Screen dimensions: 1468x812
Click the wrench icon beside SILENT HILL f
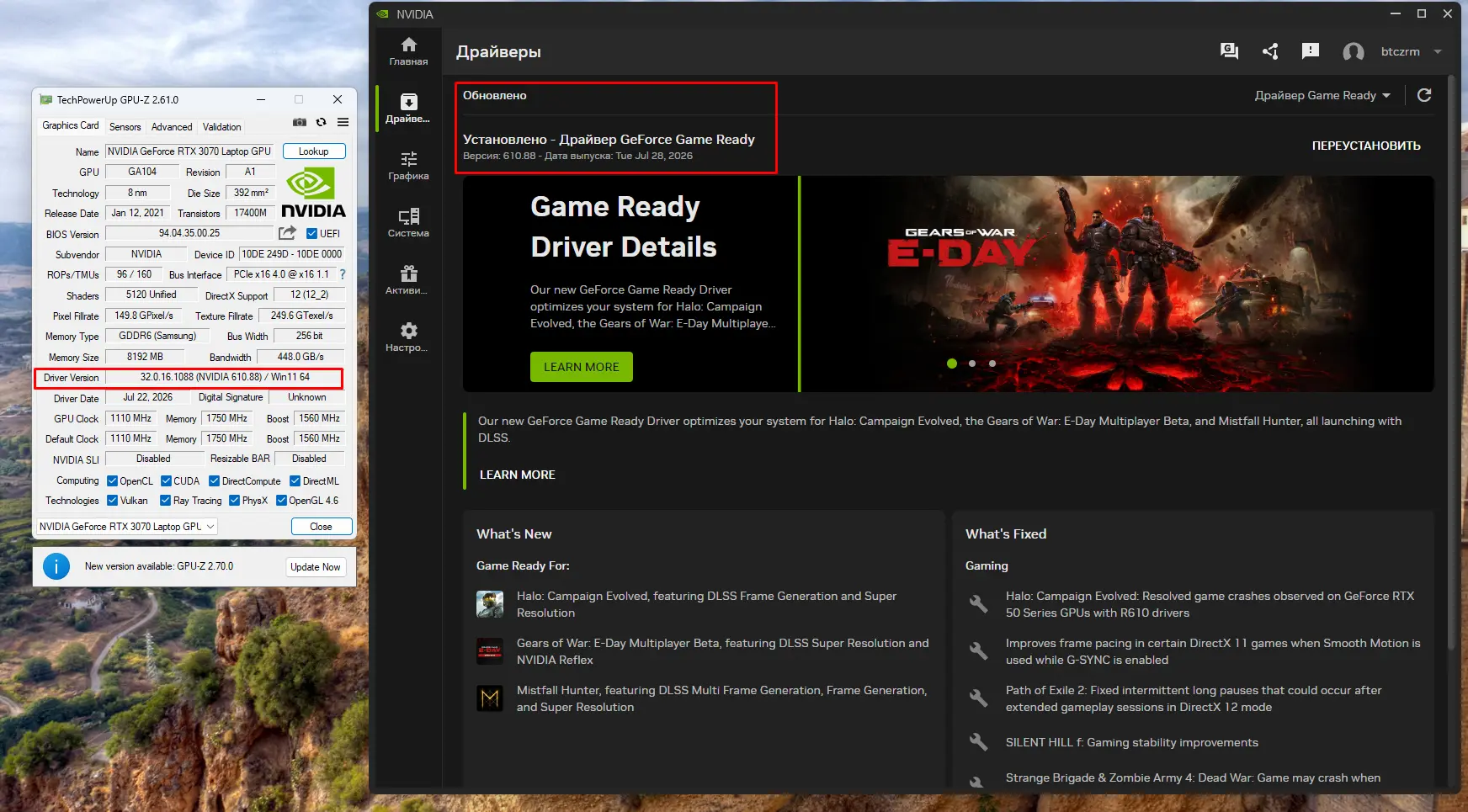978,742
